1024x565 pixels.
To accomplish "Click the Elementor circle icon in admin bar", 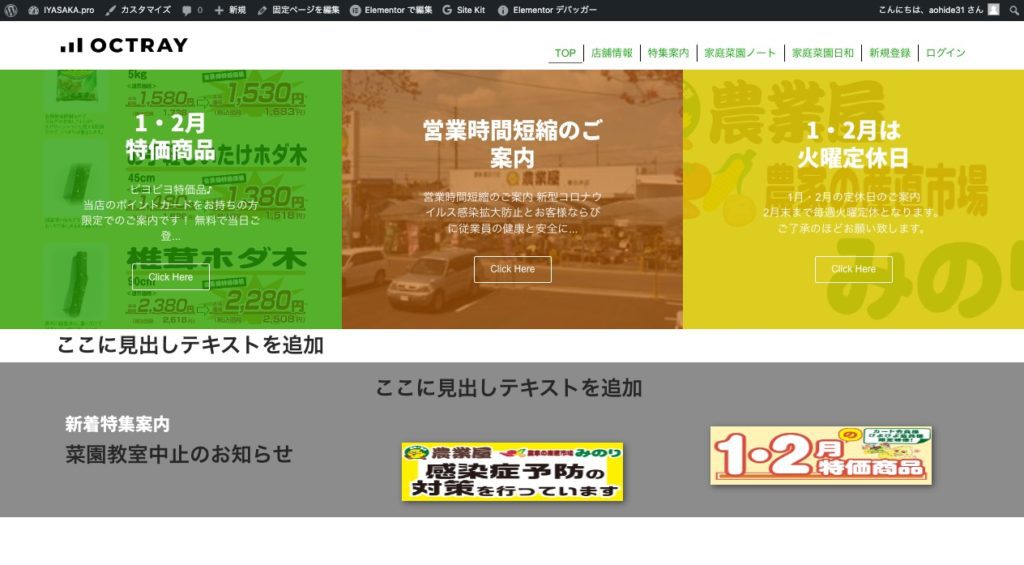I will pos(355,10).
